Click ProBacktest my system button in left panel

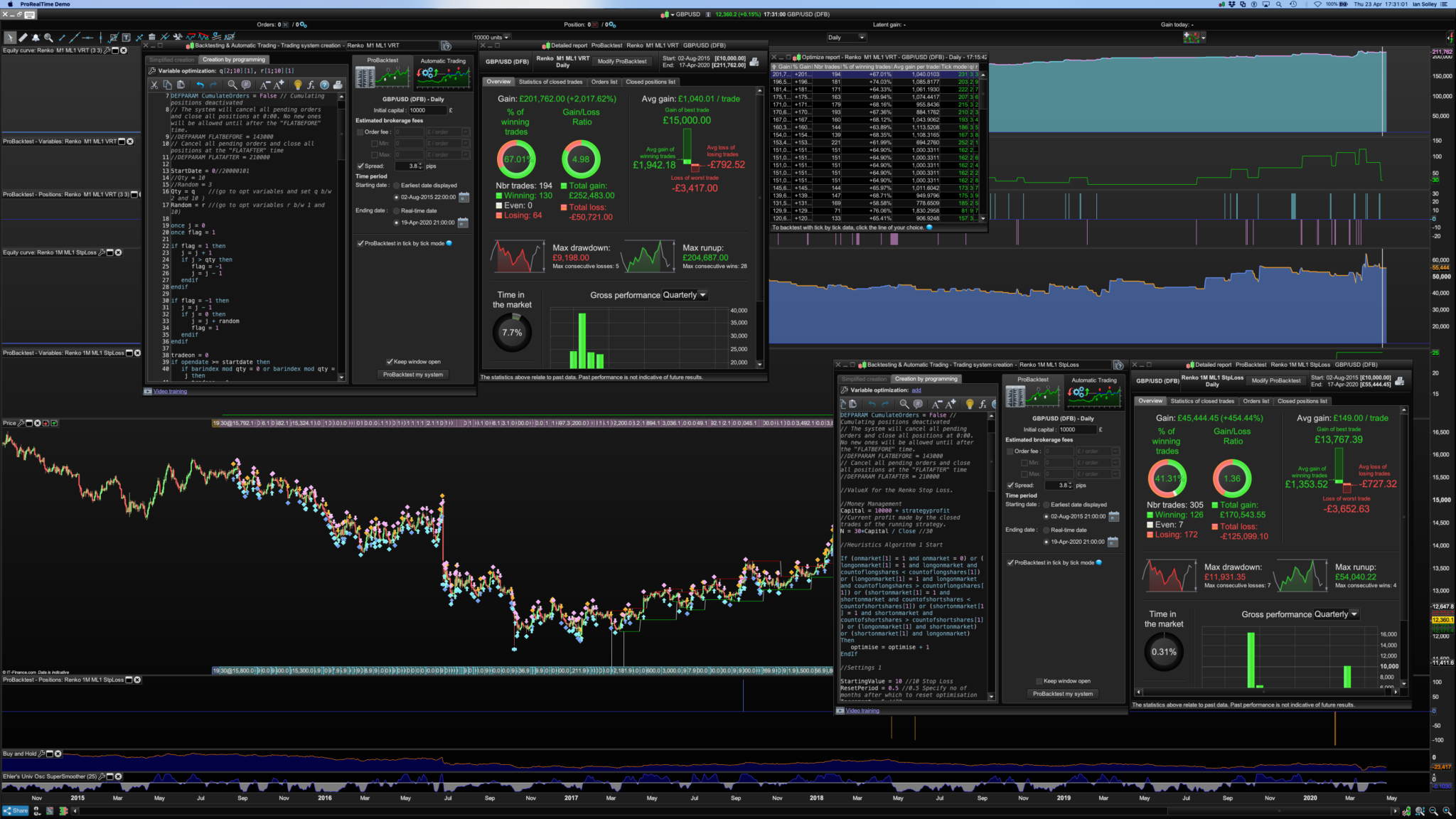(x=412, y=375)
